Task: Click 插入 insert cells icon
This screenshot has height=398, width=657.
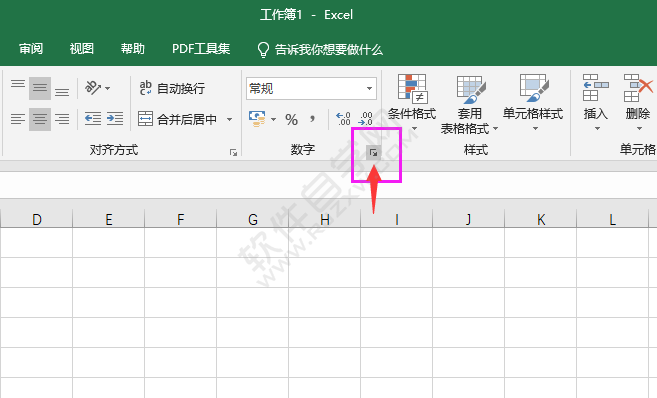Action: 595,88
